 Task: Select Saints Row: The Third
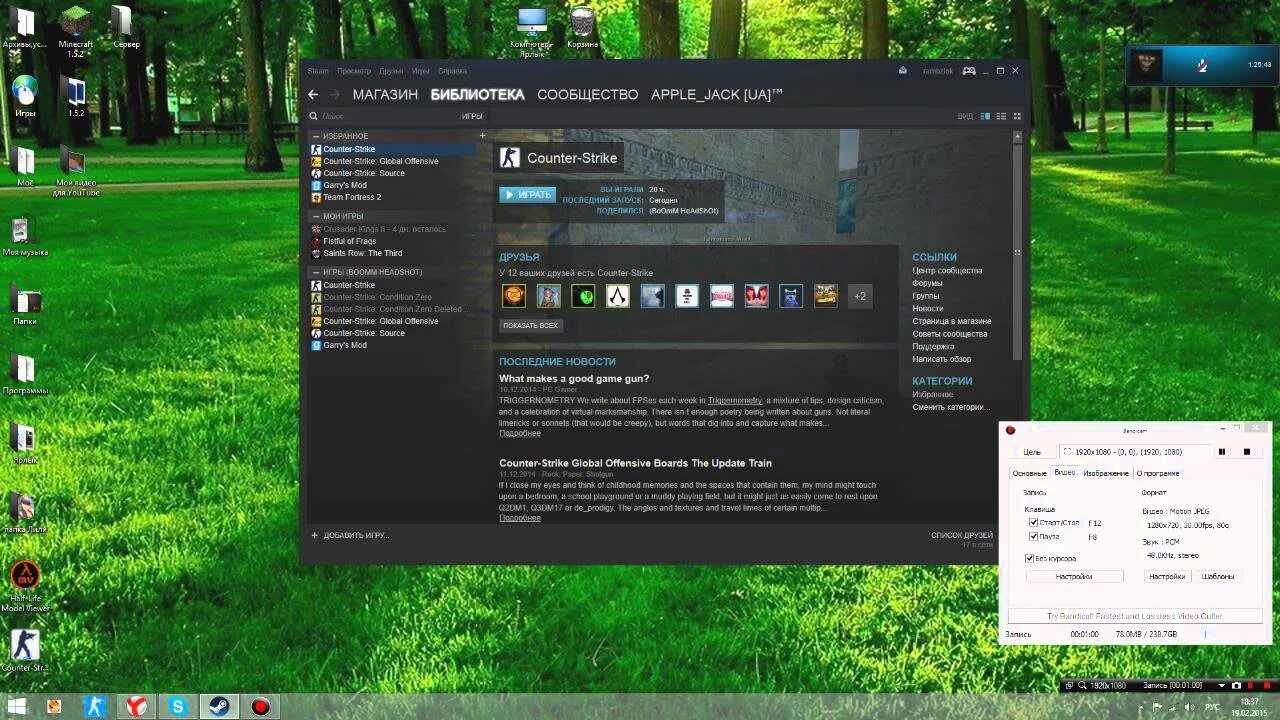click(363, 253)
